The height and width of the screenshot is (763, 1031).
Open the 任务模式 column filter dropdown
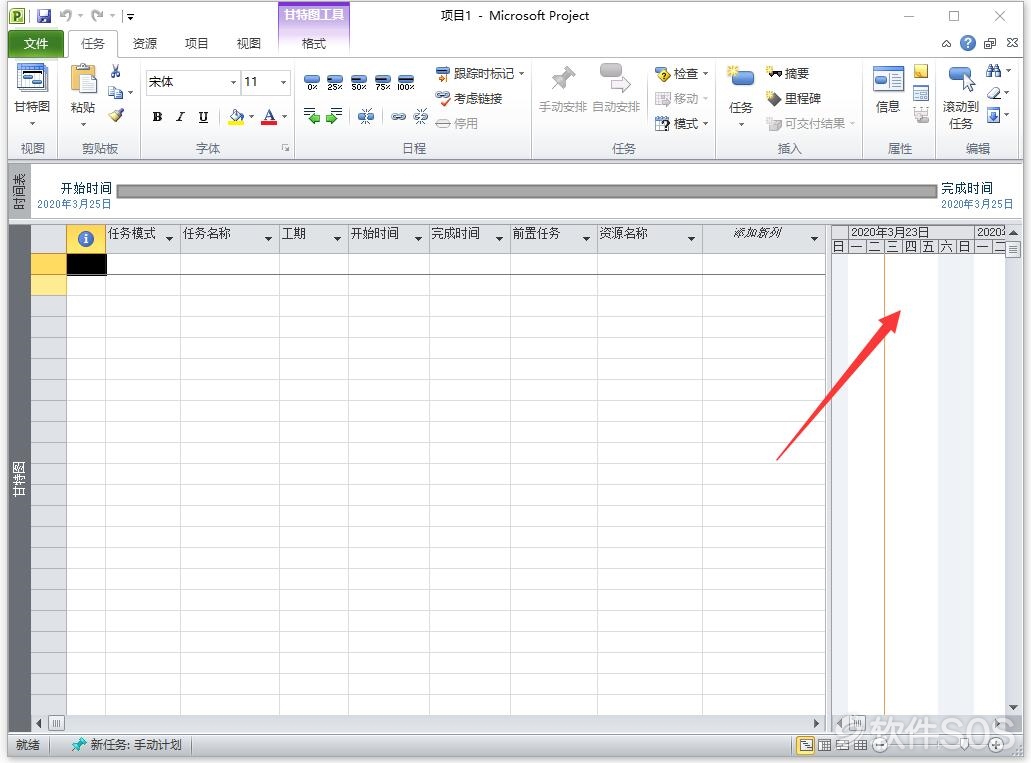tap(170, 238)
